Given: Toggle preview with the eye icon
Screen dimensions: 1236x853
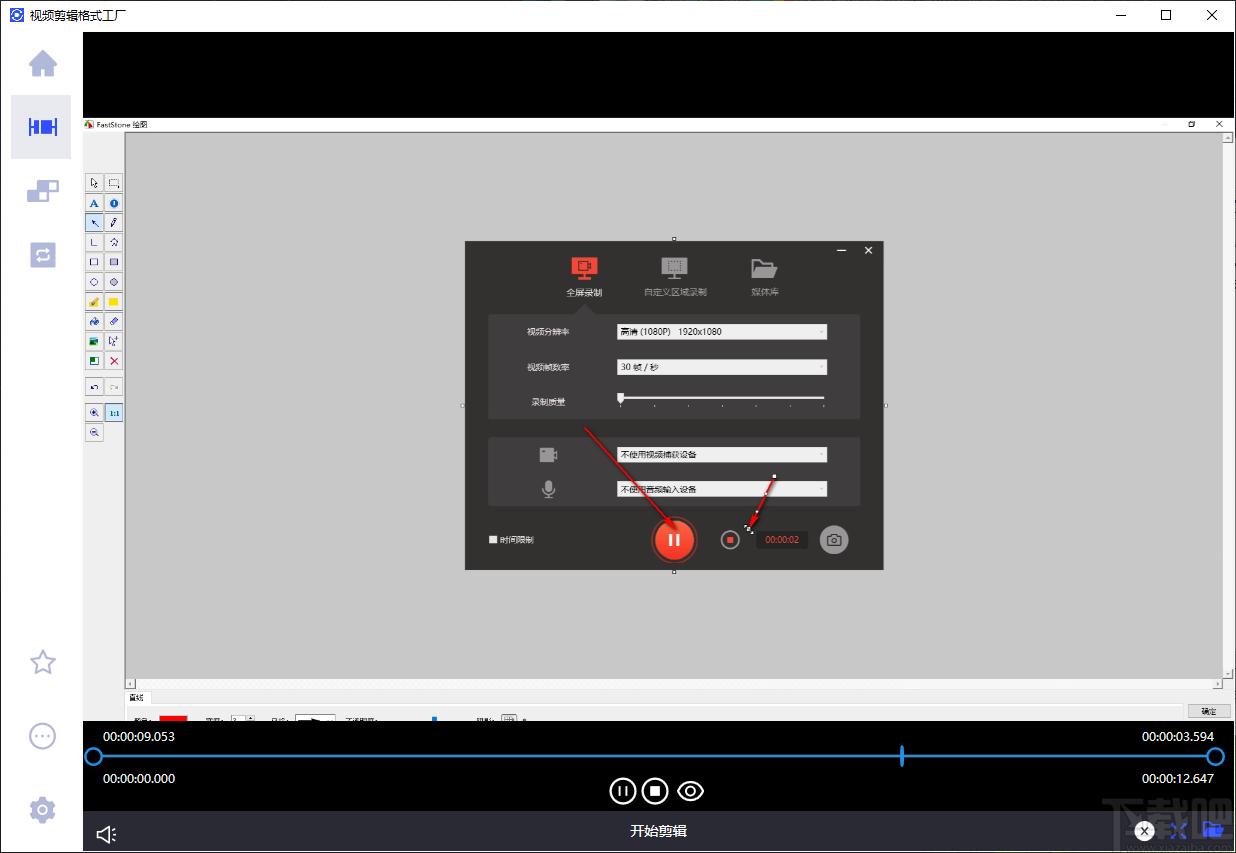Looking at the screenshot, I should 690,791.
